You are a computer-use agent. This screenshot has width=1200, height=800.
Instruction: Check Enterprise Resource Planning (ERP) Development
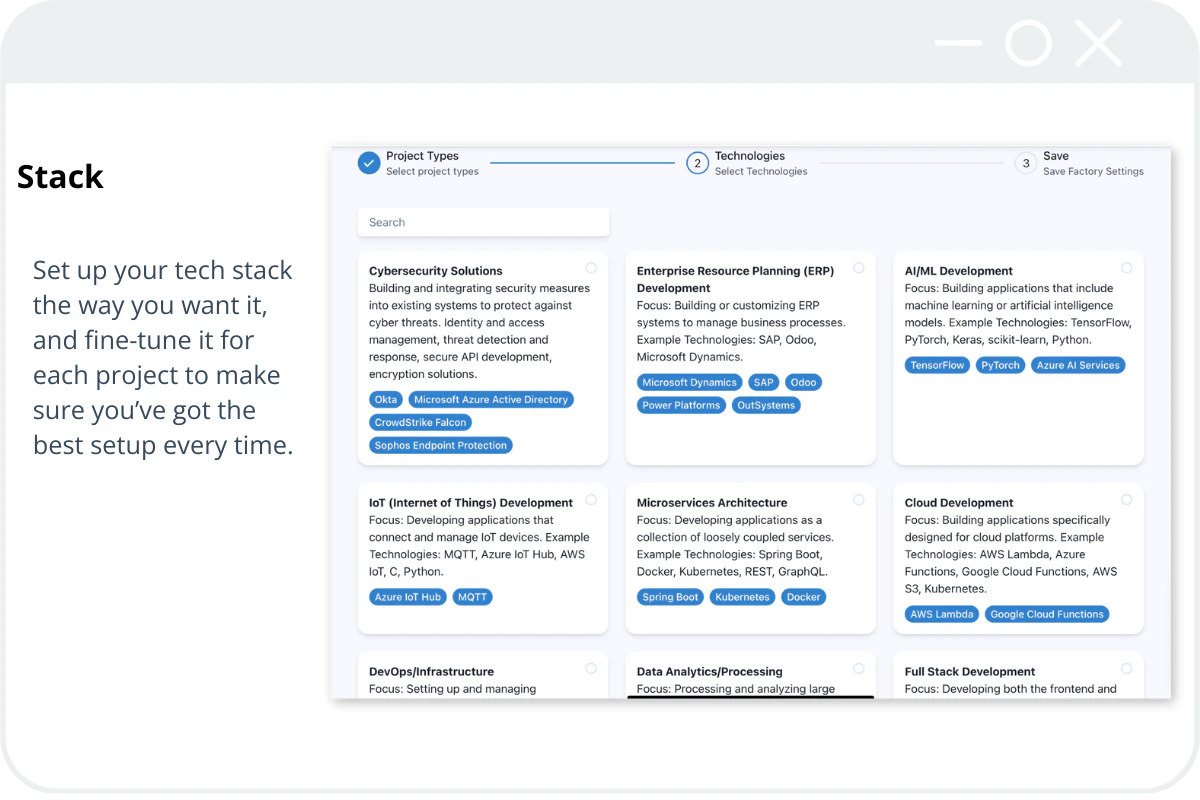858,267
